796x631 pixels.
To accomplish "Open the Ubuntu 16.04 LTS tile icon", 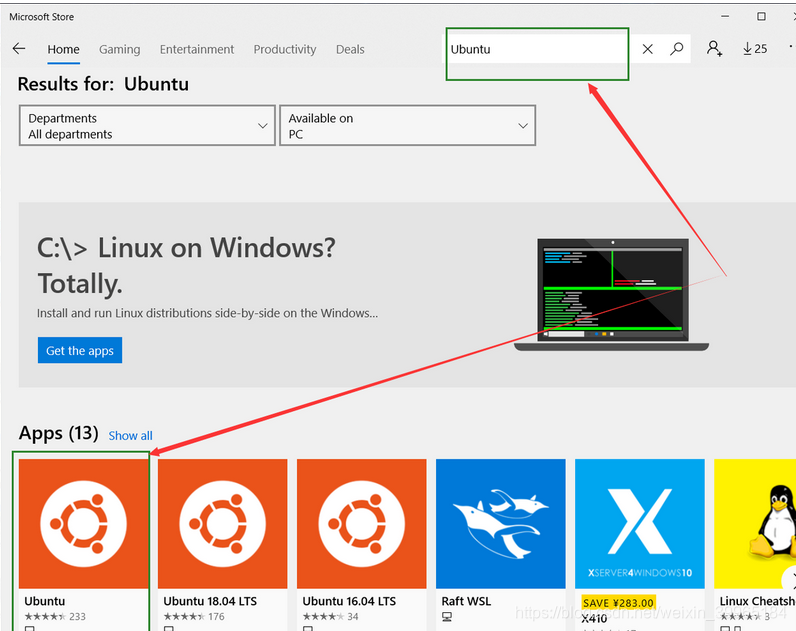I will (361, 523).
